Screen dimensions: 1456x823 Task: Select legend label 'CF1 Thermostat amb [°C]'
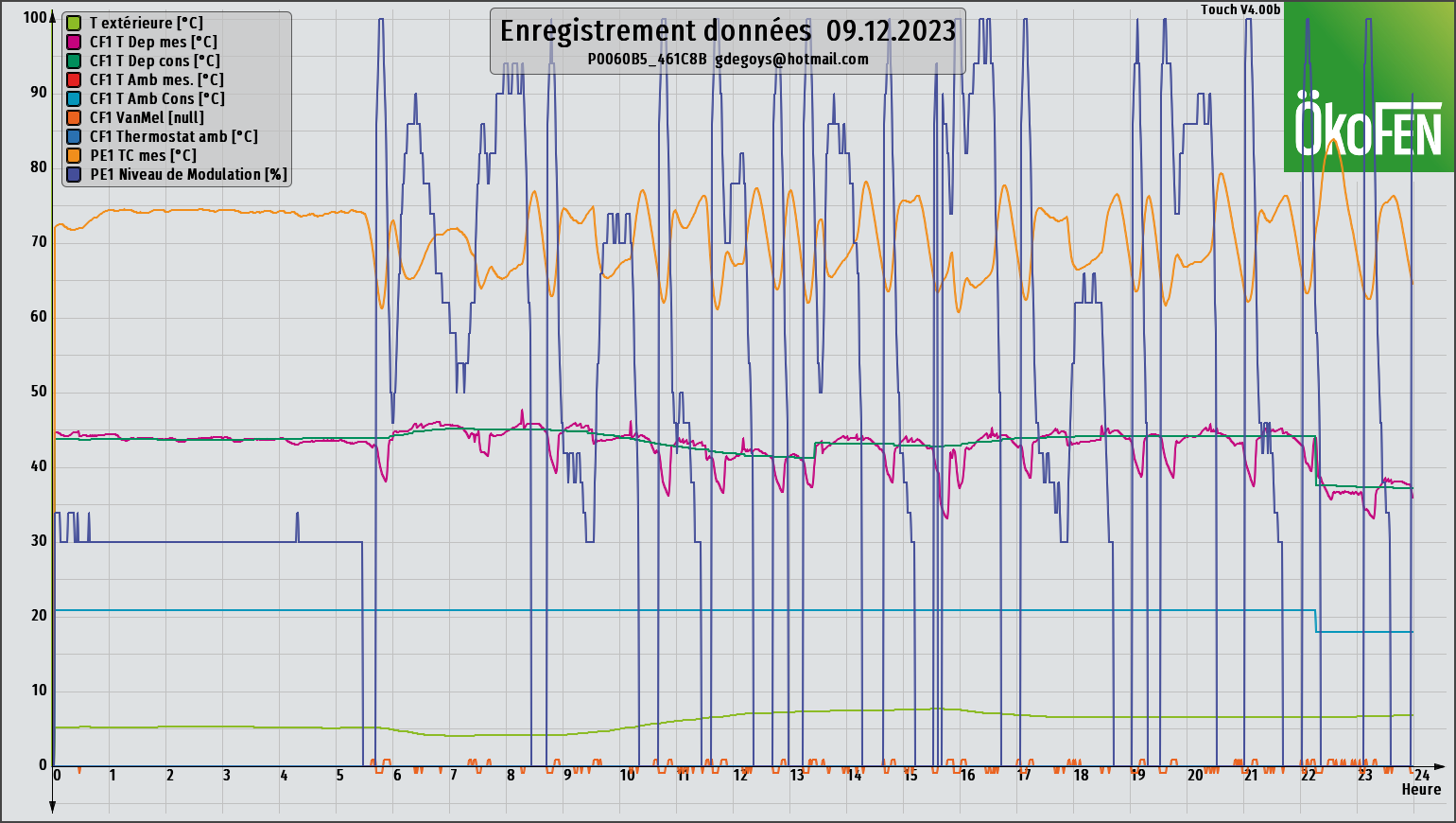(x=174, y=136)
